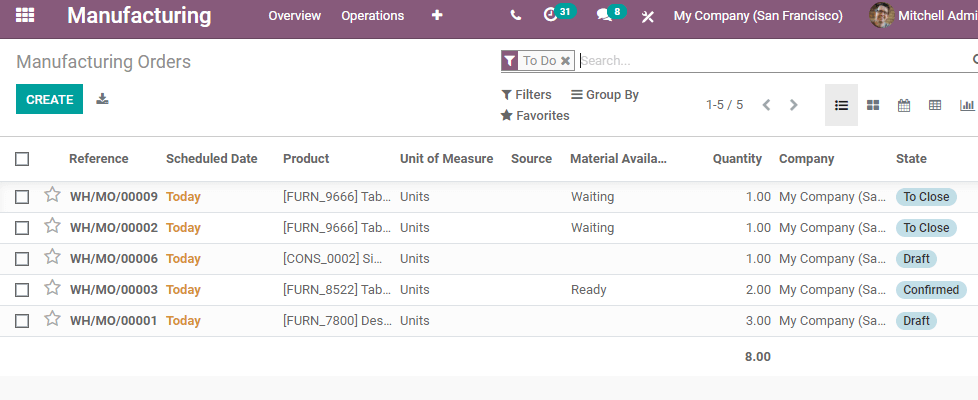Switch to kanban view
978x400 pixels.
click(873, 105)
